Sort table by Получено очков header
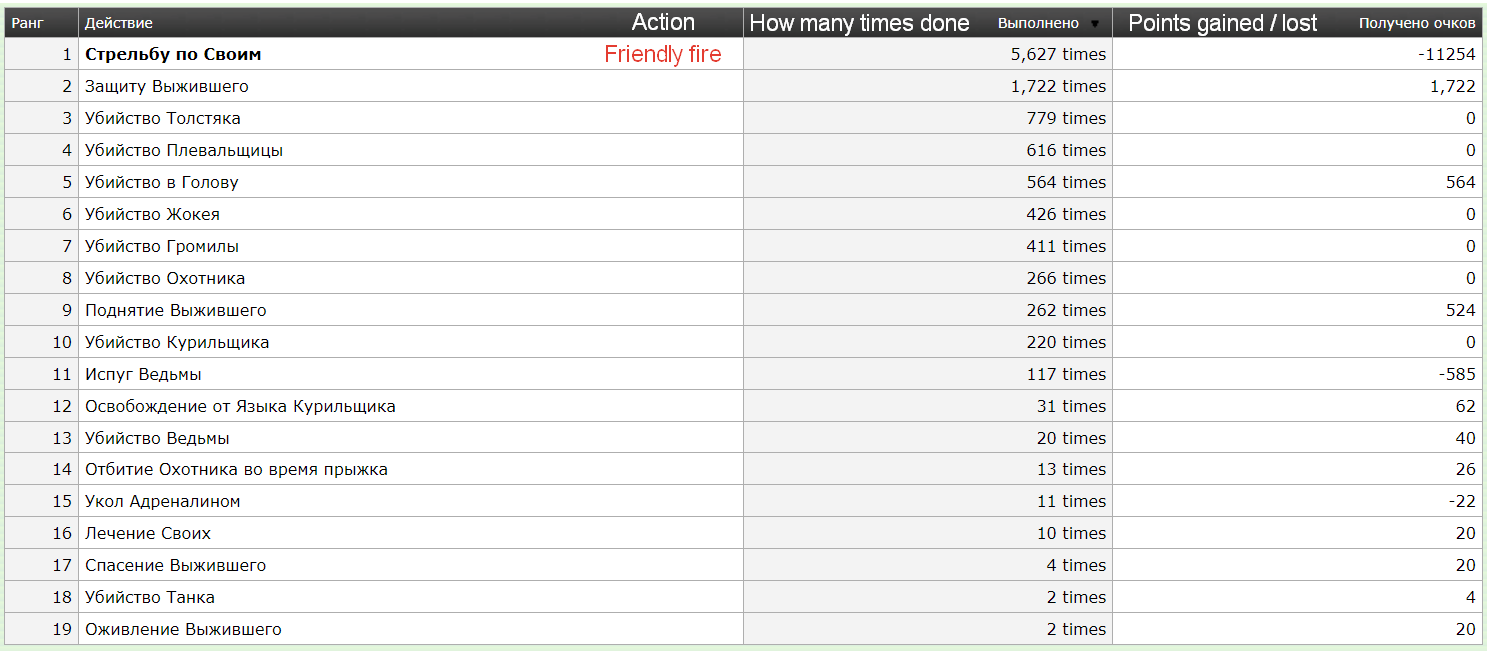1487x651 pixels. [x=1416, y=23]
